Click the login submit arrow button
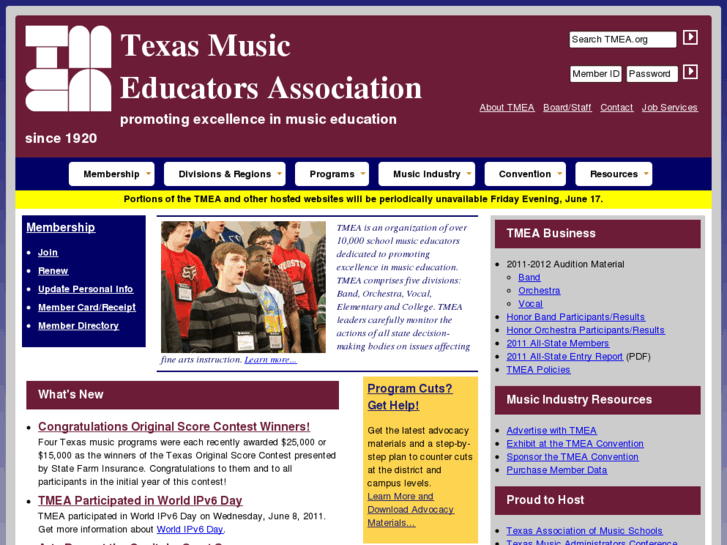727x545 pixels. [690, 72]
